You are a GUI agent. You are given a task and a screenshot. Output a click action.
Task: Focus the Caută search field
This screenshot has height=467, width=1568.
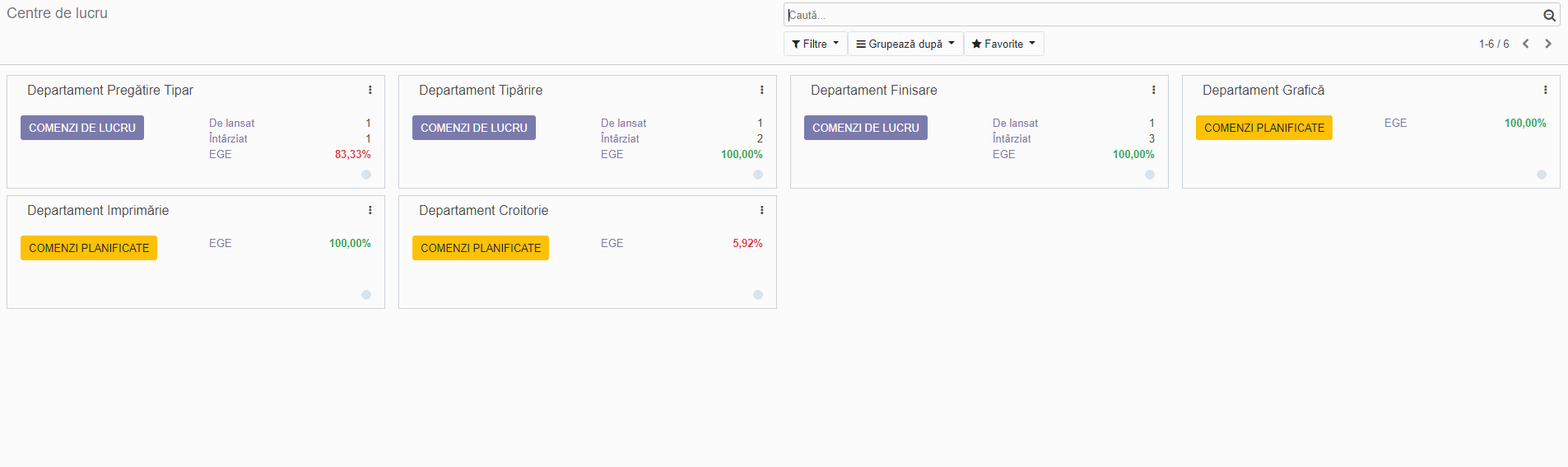1162,15
